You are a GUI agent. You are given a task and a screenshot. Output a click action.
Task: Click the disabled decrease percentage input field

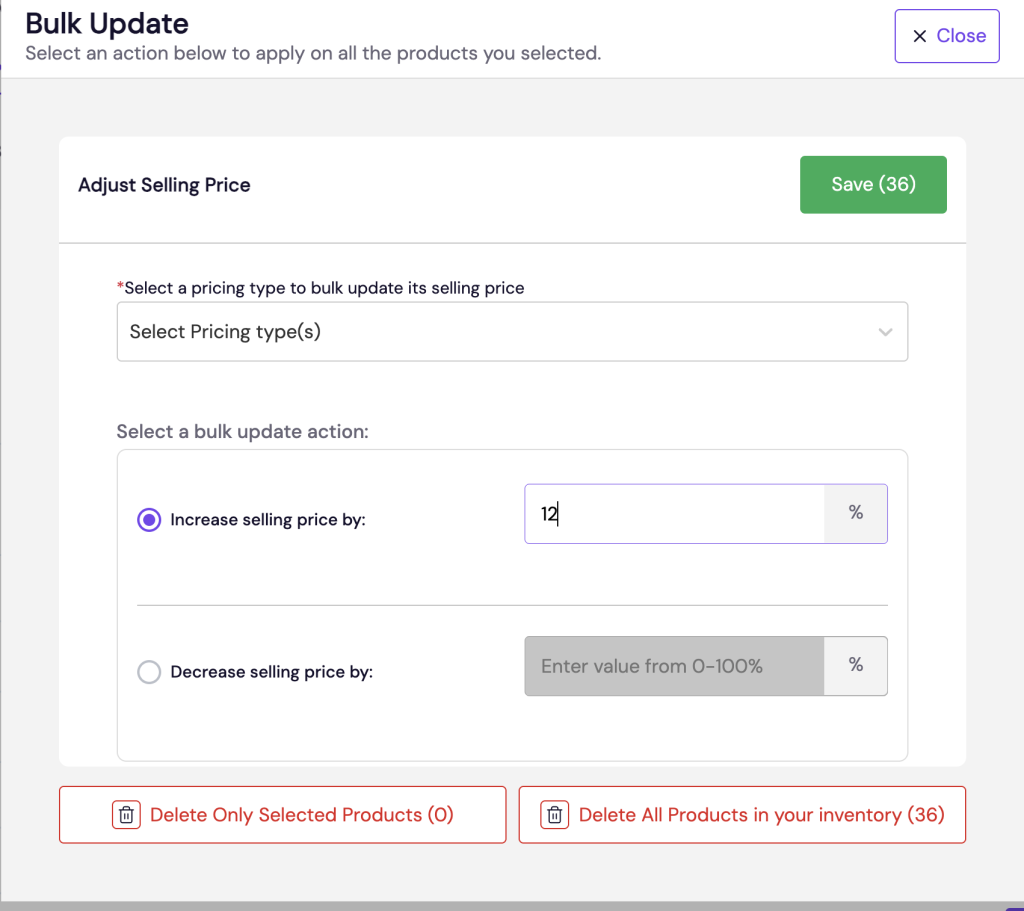click(x=674, y=666)
